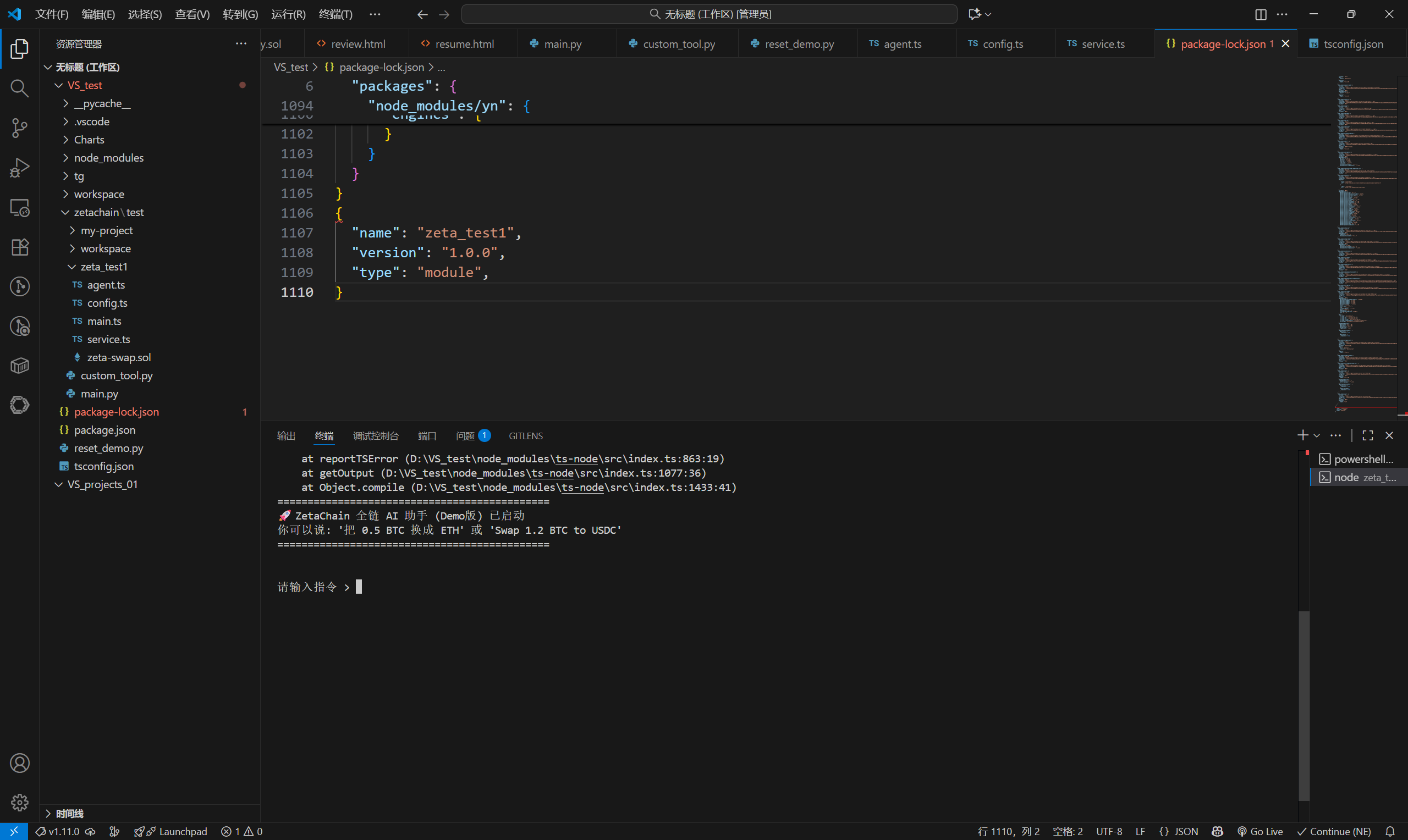
Task: Open the new terminal profile dropdown arrow
Action: 1316,435
